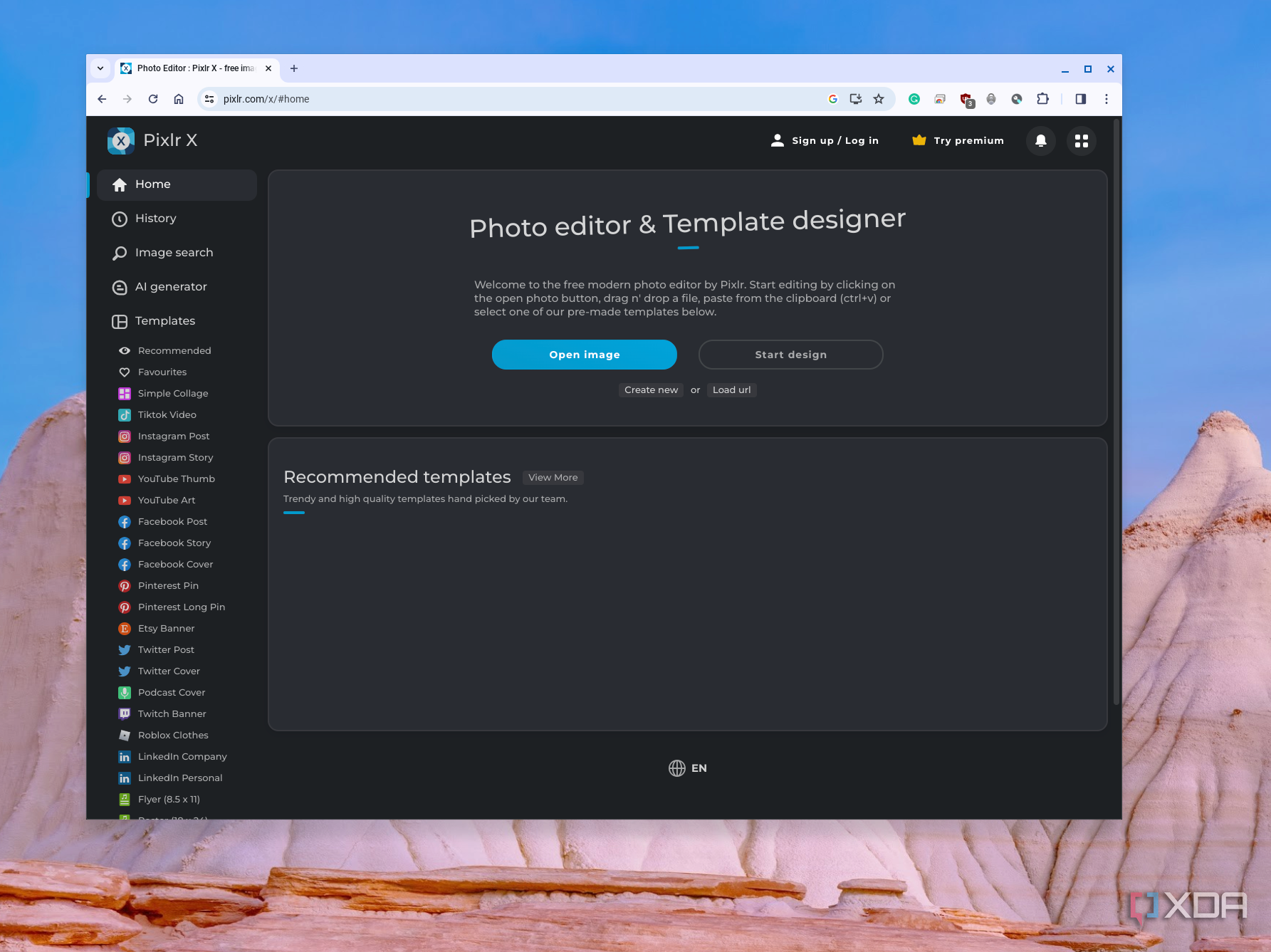
Task: Open the notifications bell
Action: coord(1040,141)
